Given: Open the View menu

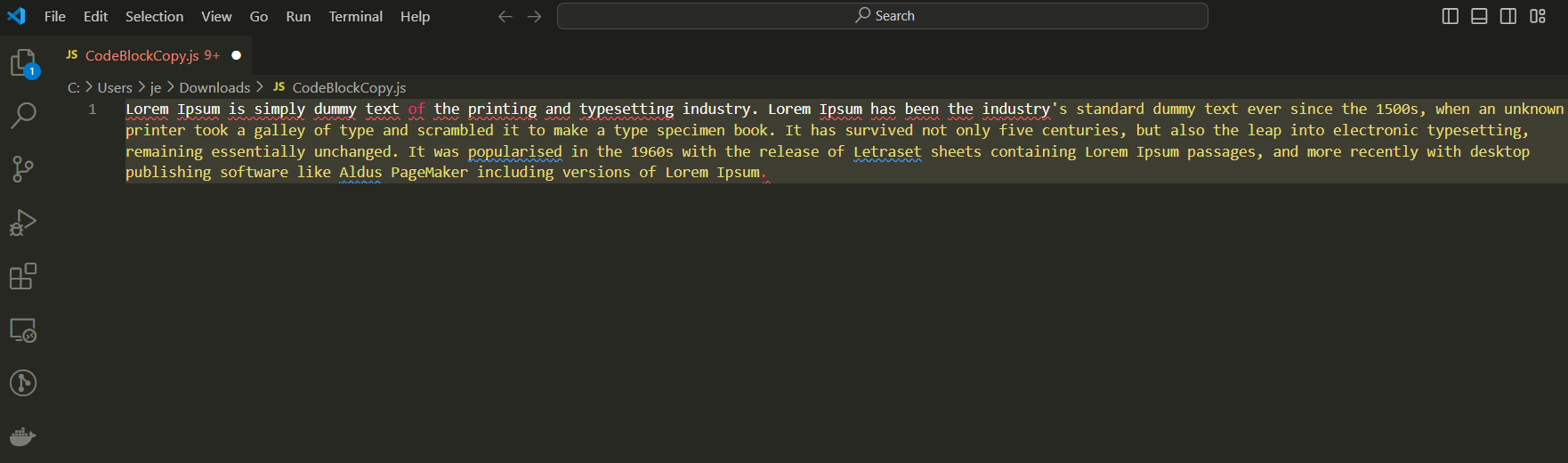Looking at the screenshot, I should (x=216, y=16).
